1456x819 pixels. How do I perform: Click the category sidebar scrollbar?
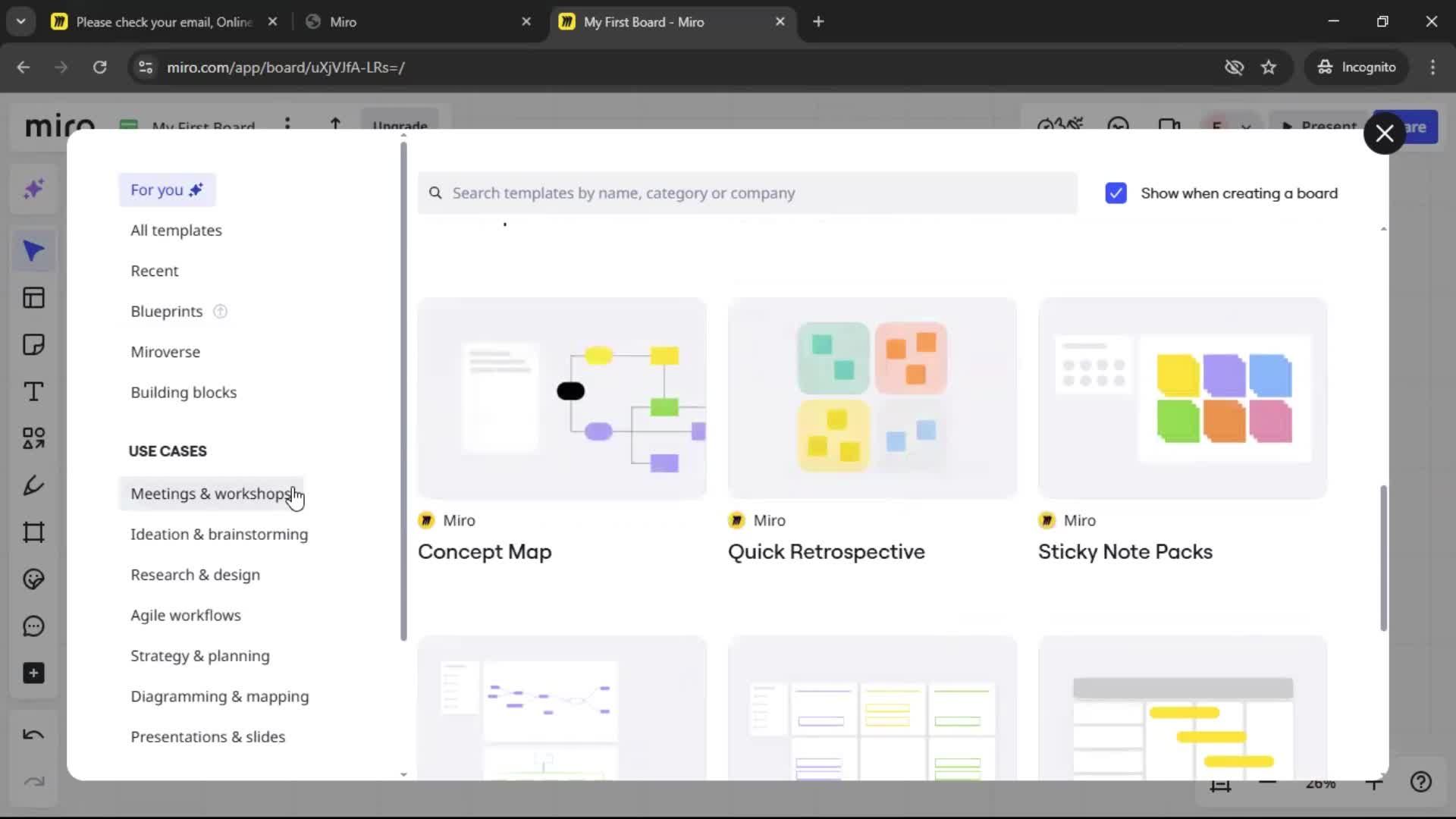pos(403,391)
